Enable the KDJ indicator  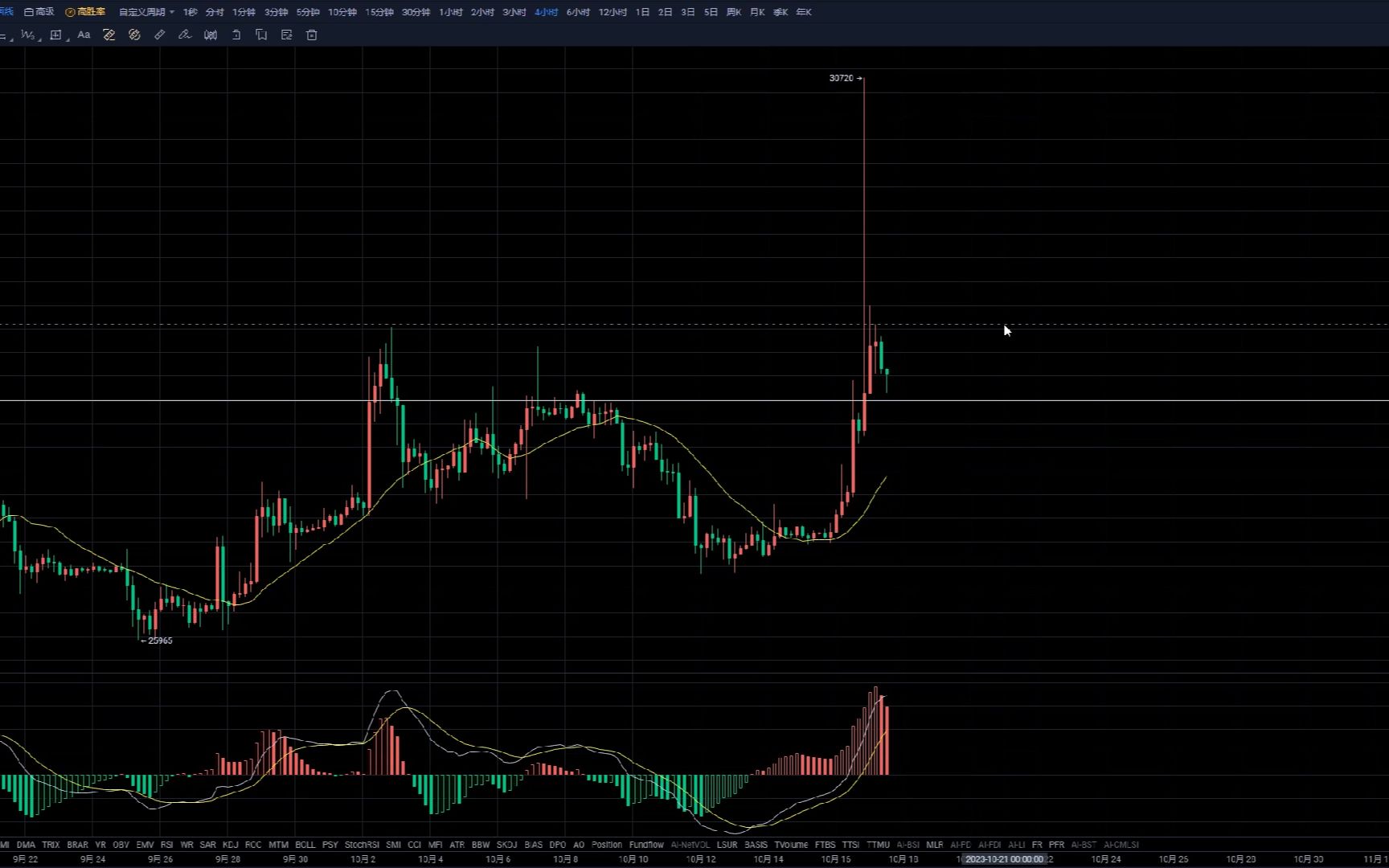coord(231,845)
